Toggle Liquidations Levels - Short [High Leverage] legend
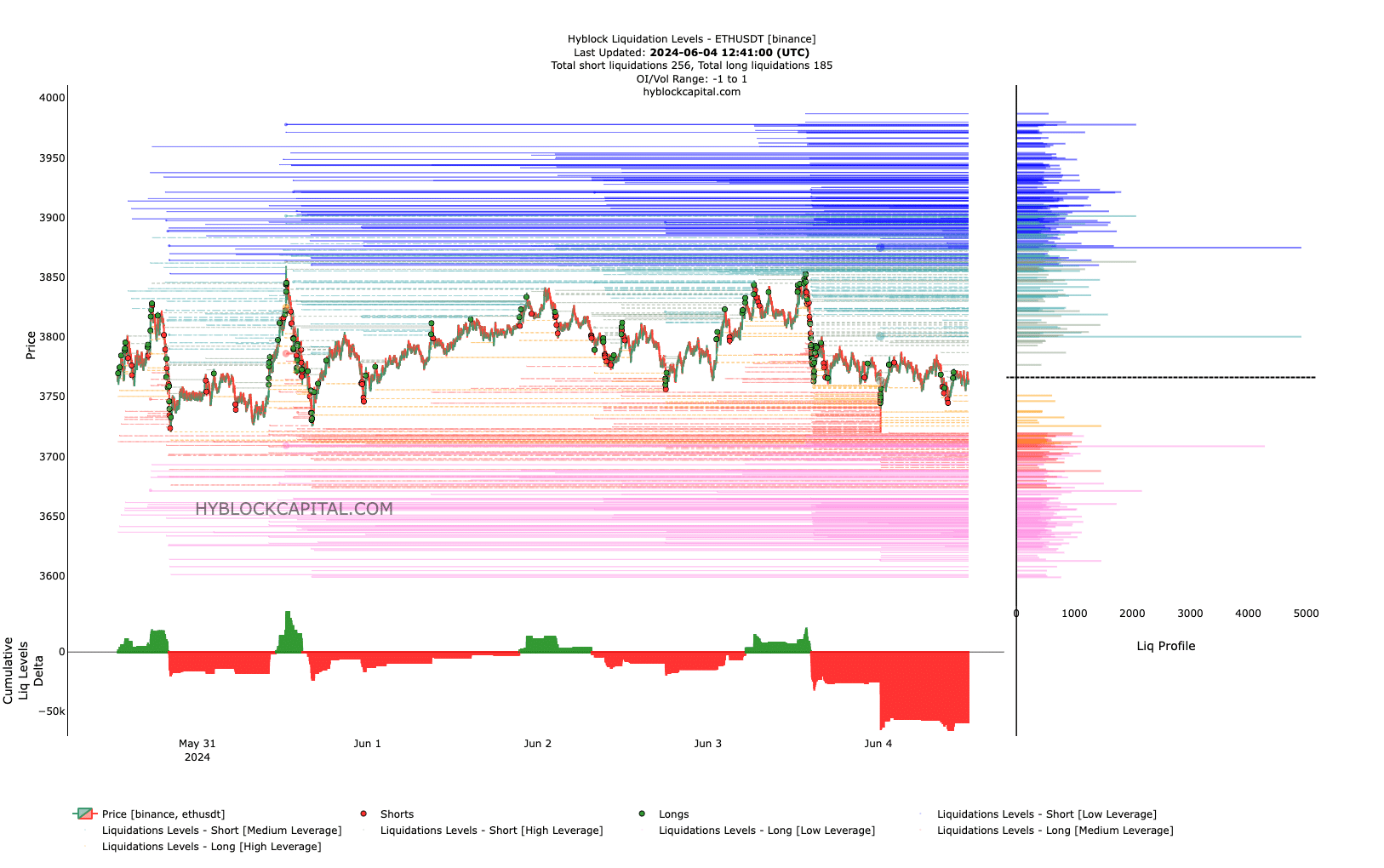This screenshot has width=1384, height=868. tap(483, 831)
